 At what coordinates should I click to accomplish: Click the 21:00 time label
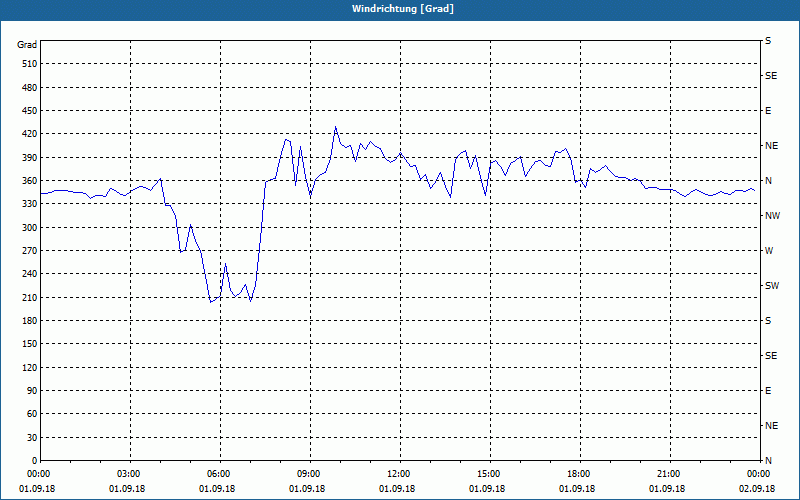[669, 474]
